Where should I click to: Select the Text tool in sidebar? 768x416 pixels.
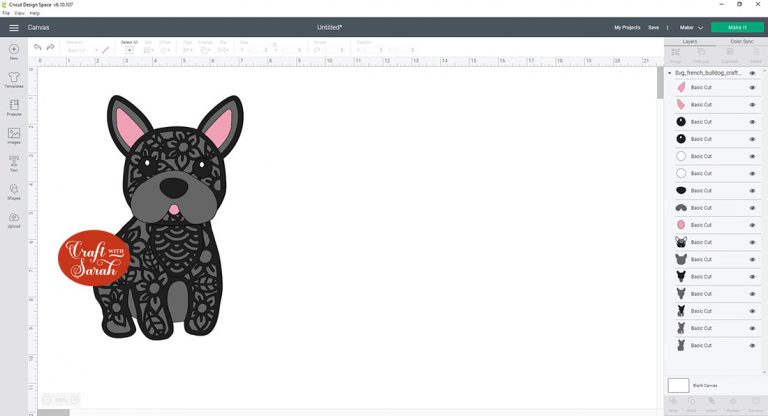[14, 164]
